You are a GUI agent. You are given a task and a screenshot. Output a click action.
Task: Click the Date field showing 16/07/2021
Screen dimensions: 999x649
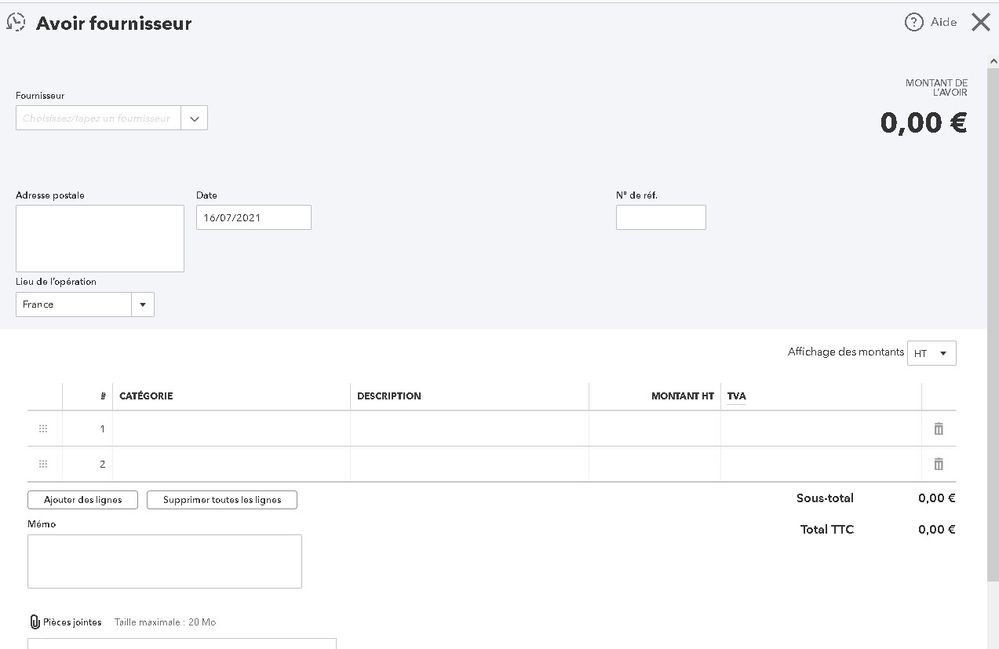(x=253, y=217)
